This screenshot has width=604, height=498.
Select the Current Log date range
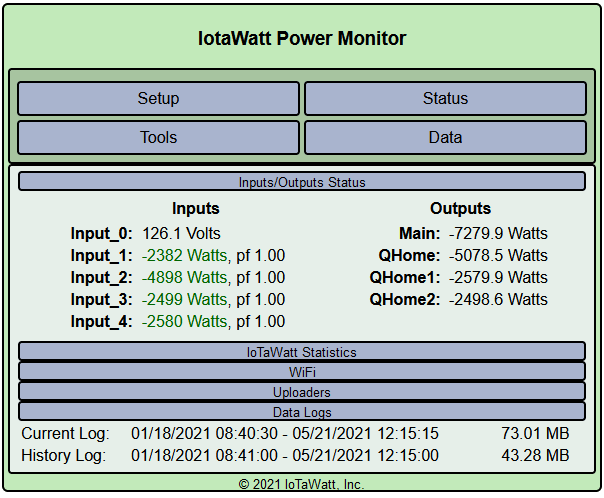click(x=285, y=434)
